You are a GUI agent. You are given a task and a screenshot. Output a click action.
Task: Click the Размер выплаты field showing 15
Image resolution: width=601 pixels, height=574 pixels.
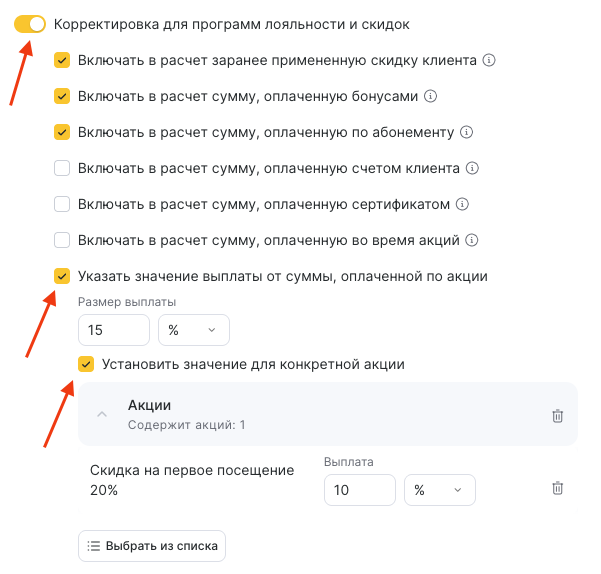(113, 330)
